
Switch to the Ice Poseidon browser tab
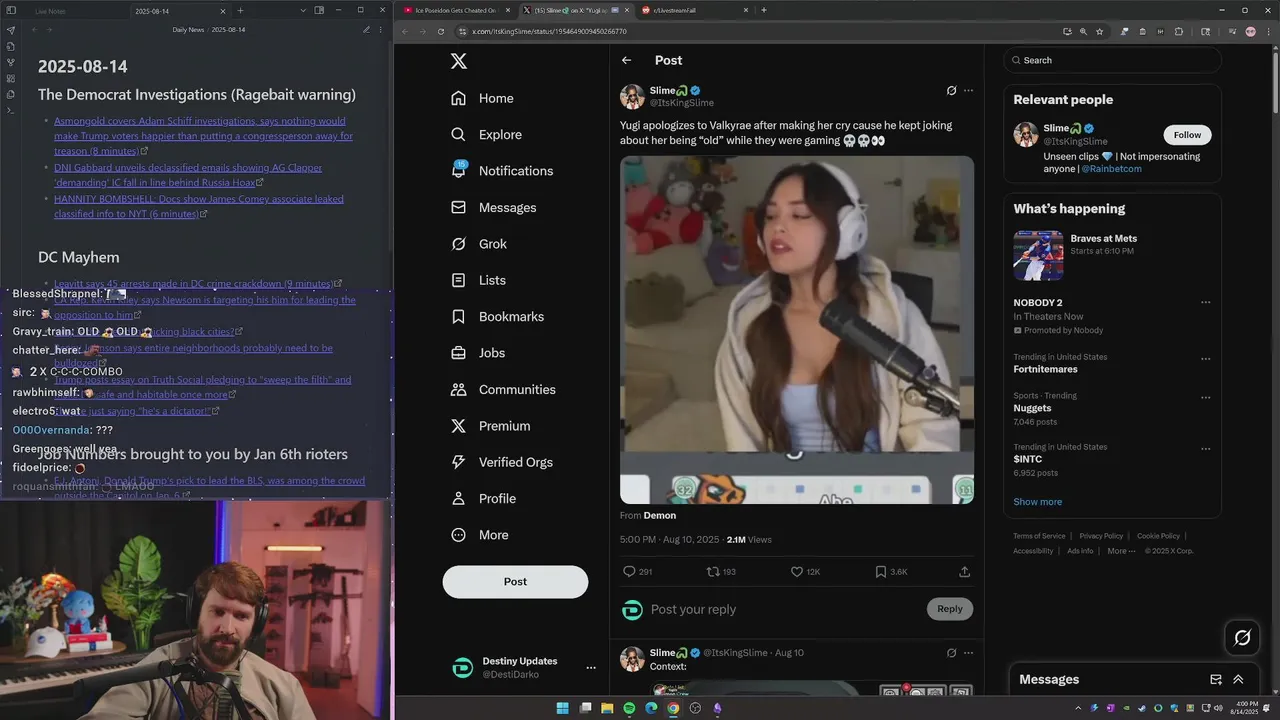coord(457,10)
